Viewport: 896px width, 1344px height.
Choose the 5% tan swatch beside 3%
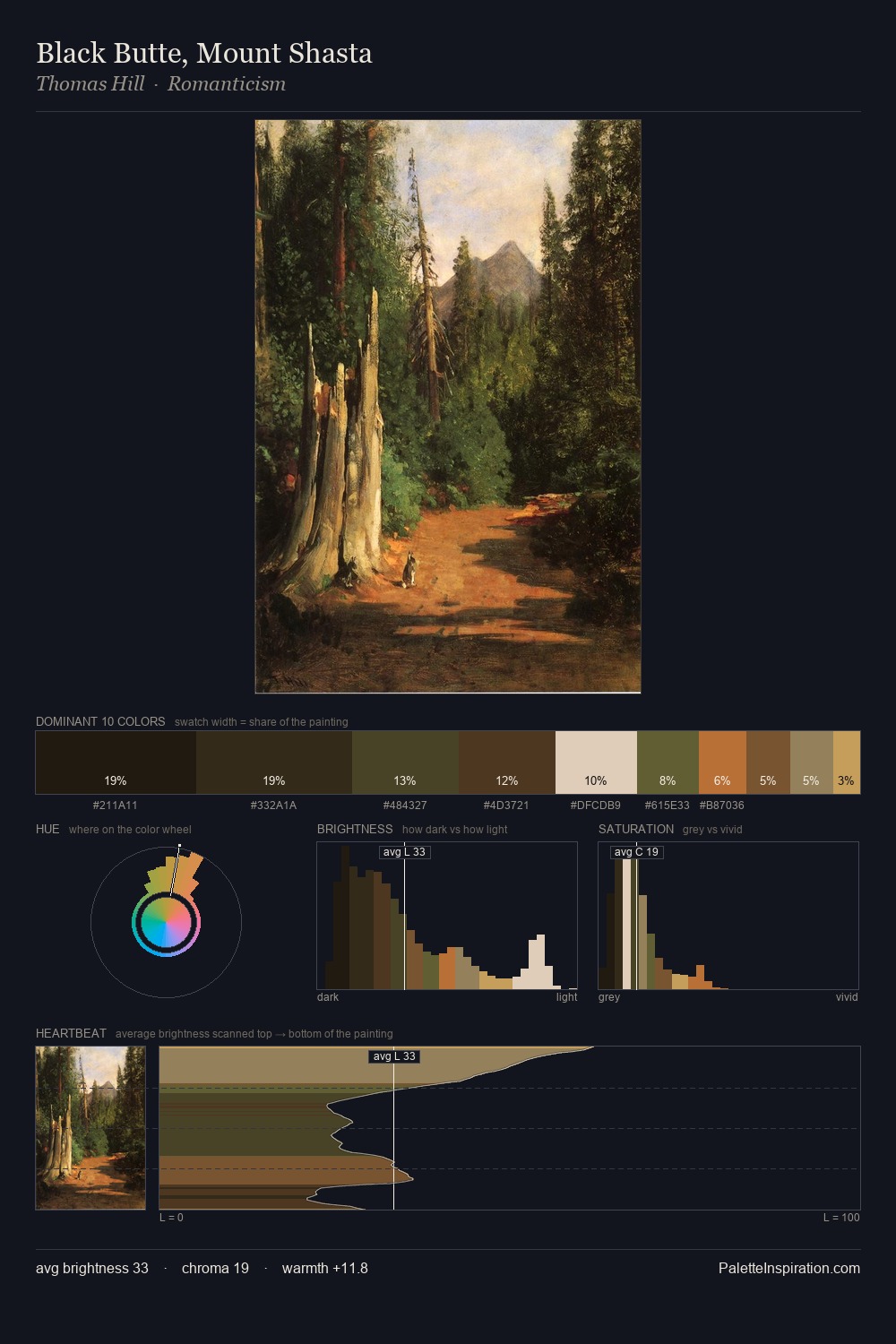[x=812, y=762]
